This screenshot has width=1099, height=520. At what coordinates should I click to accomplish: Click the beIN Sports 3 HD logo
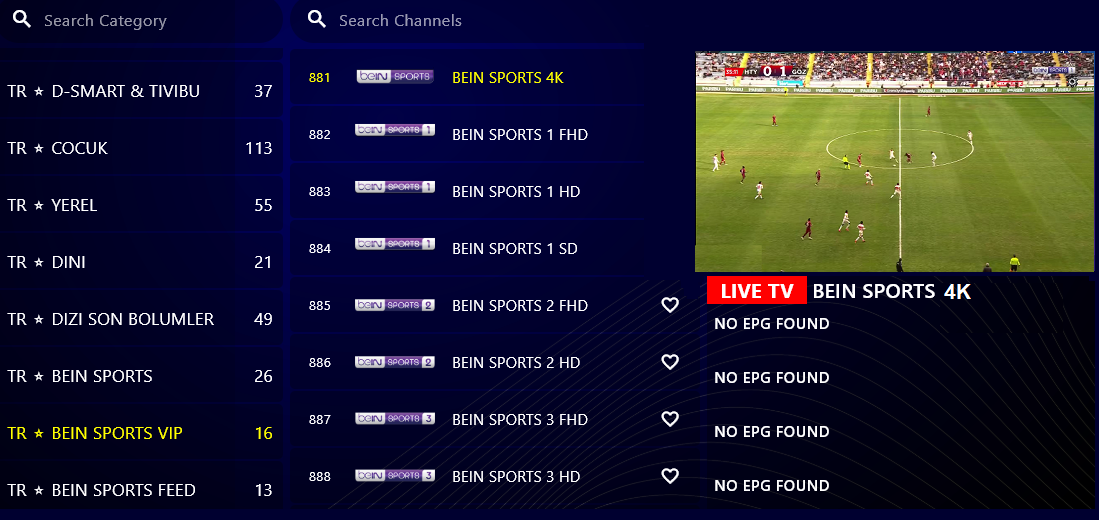coord(395,476)
